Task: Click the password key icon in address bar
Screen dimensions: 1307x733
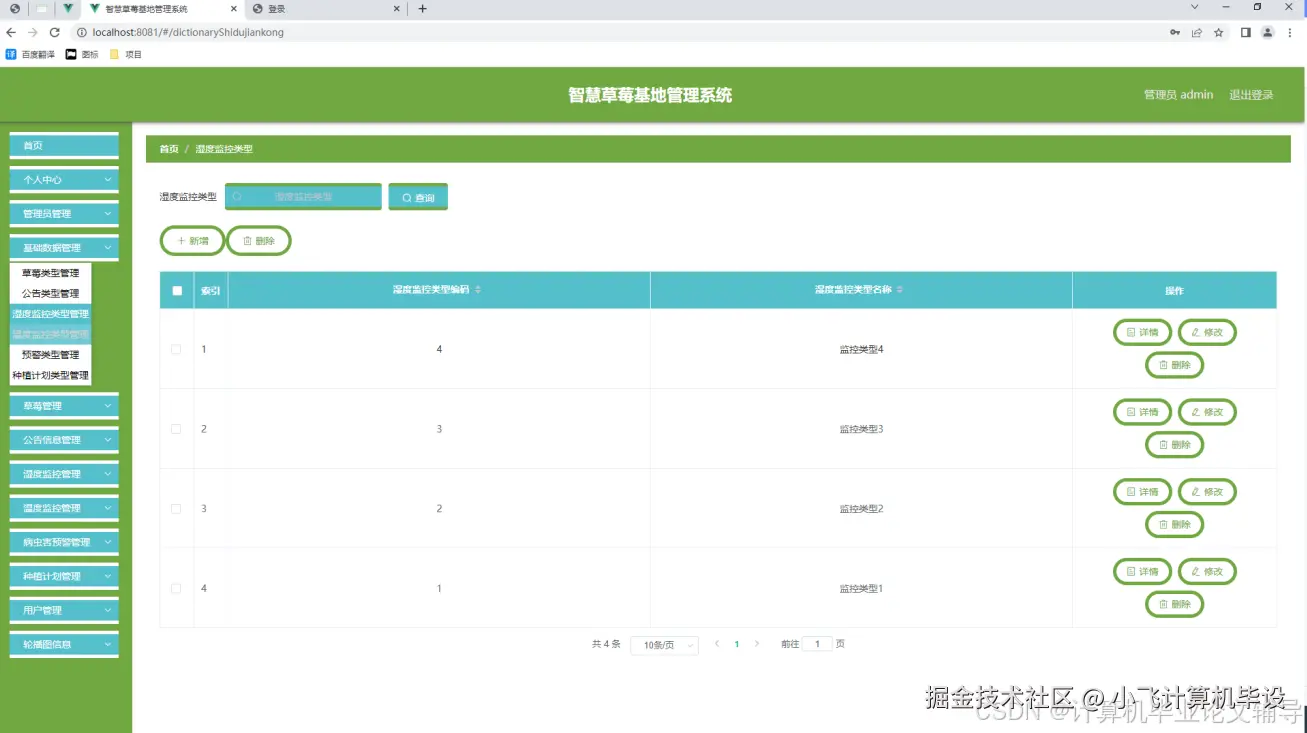Action: (1175, 32)
